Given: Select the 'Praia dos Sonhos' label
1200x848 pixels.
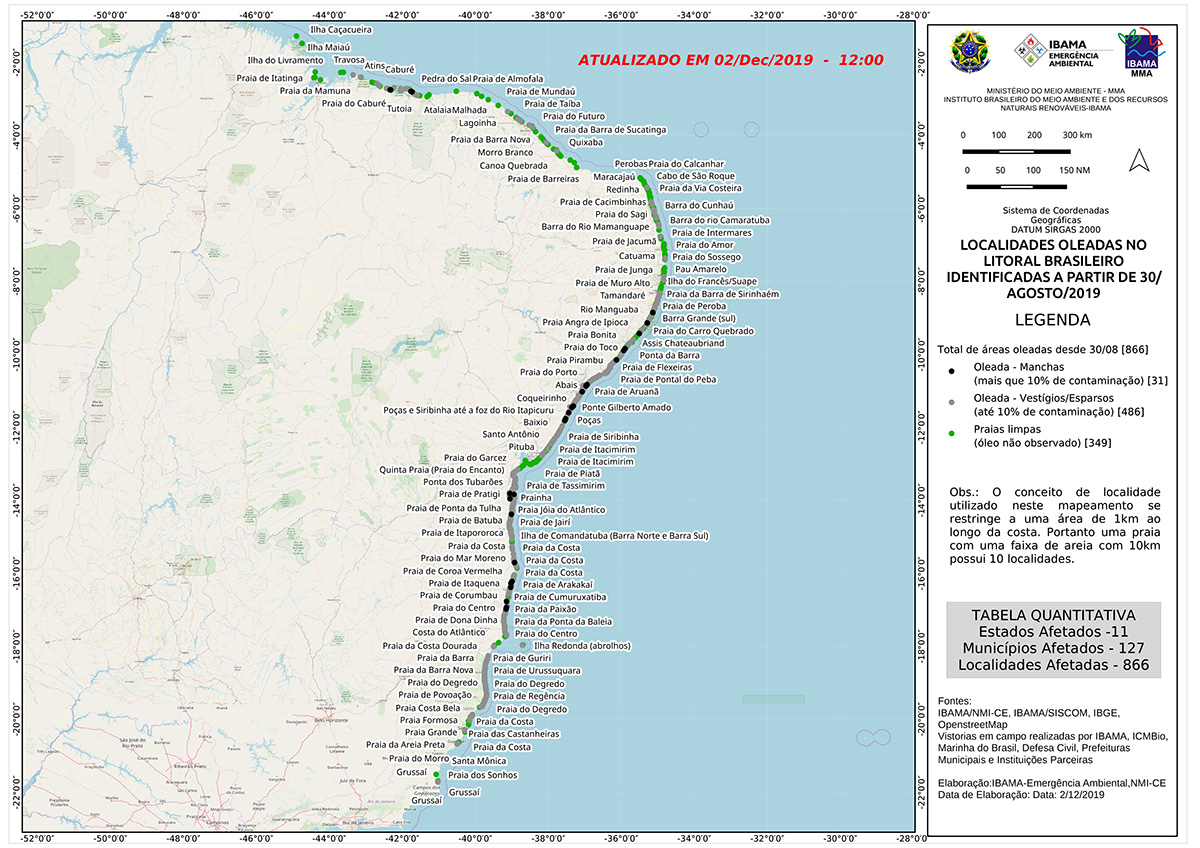Looking at the screenshot, I should pos(482,775).
